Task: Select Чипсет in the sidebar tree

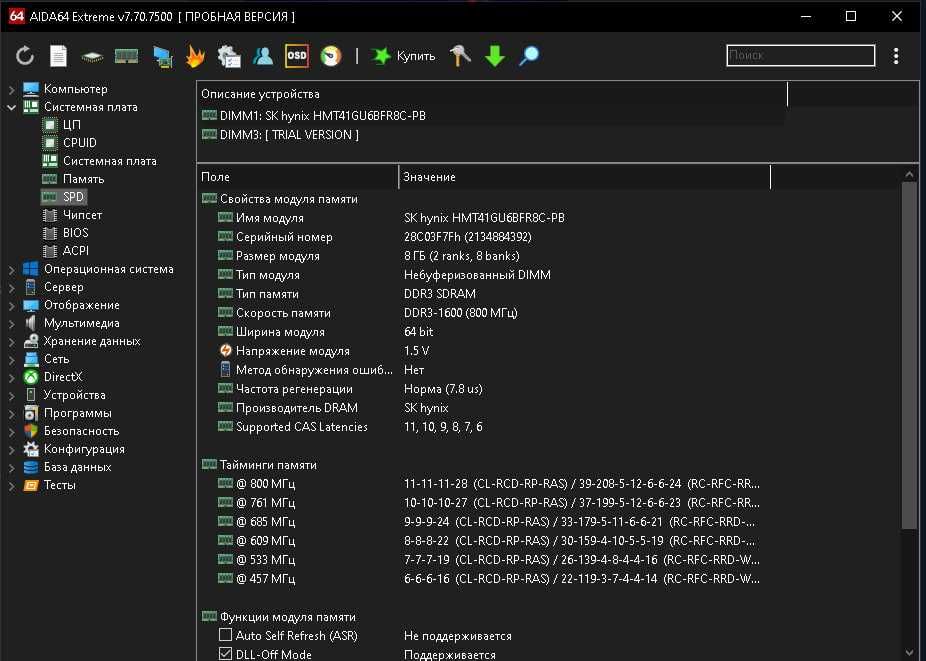Action: click(82, 214)
